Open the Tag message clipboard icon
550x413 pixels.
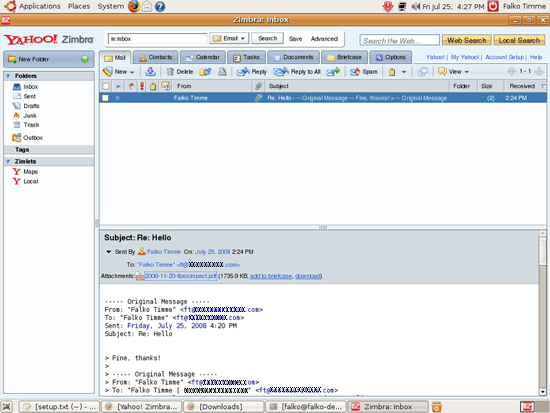click(392, 72)
